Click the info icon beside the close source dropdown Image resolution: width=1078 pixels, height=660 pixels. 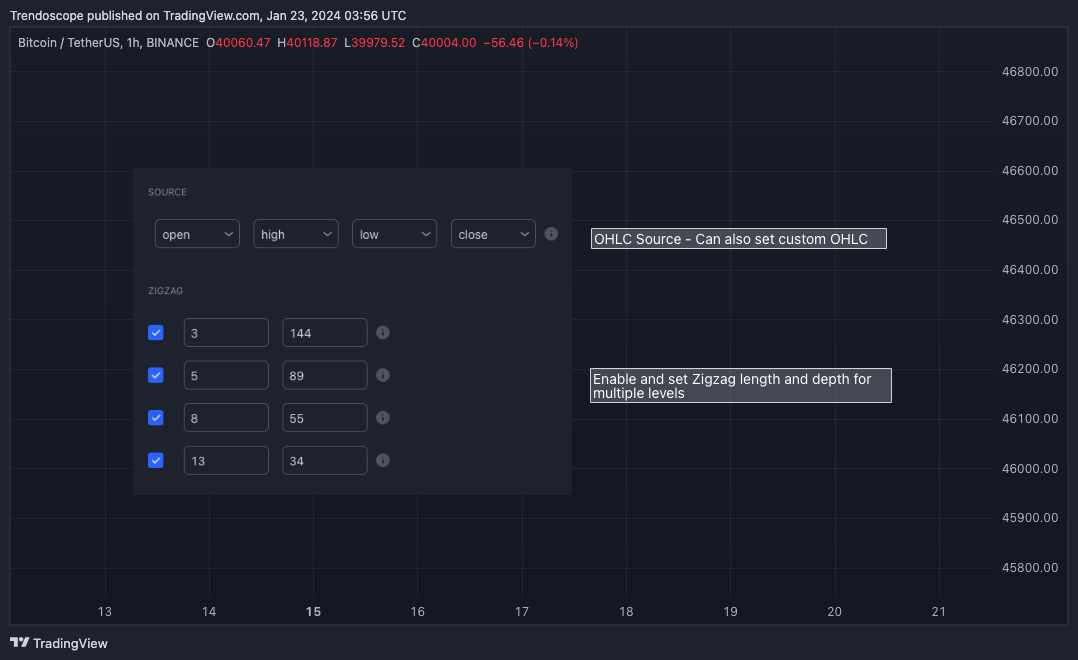tap(551, 234)
